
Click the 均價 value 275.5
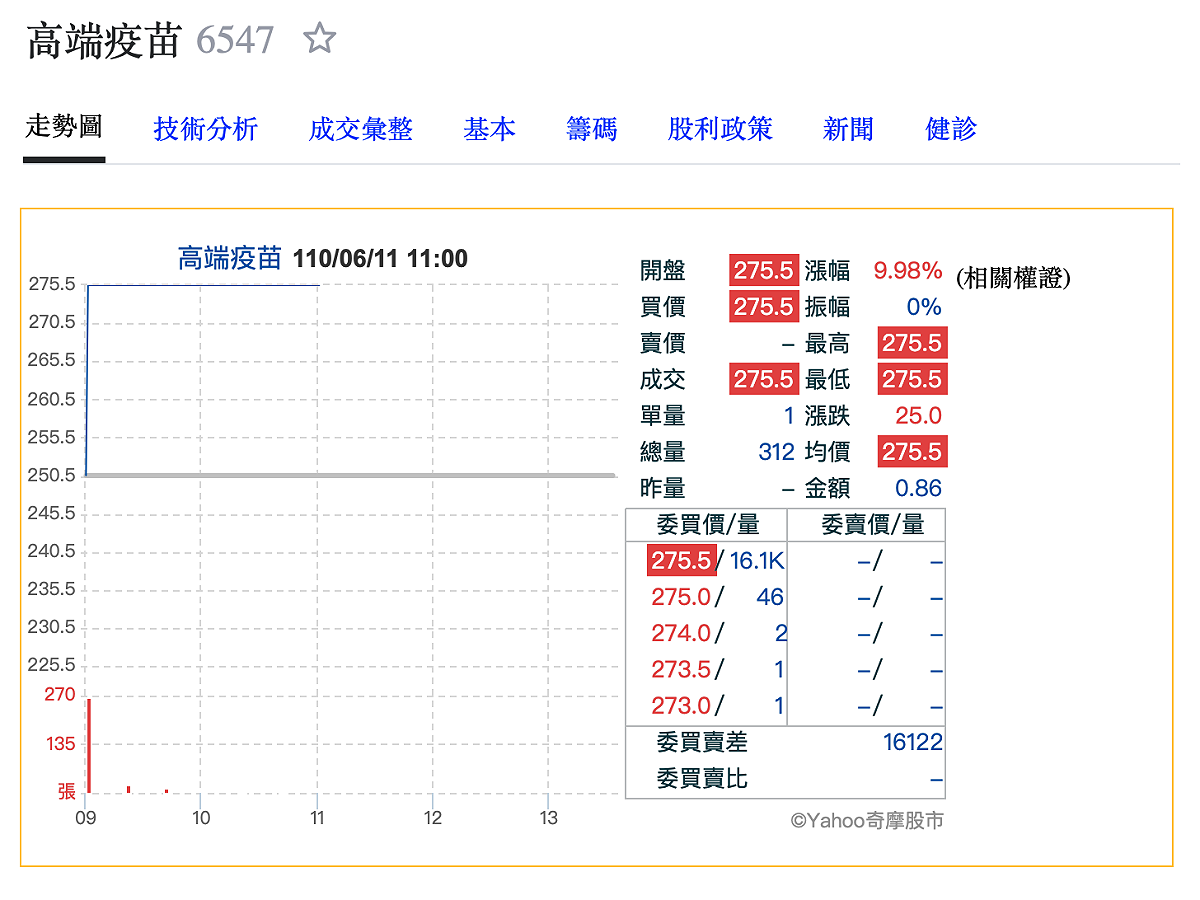pyautogui.click(x=912, y=451)
